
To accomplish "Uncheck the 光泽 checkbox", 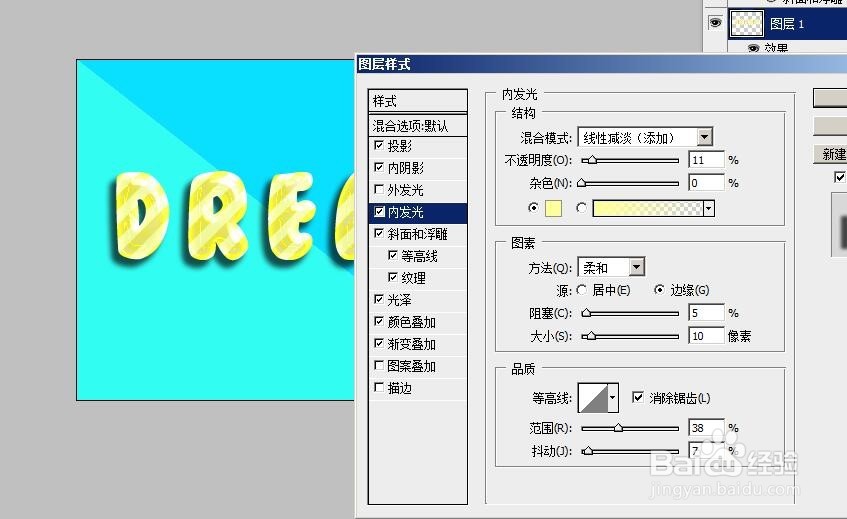I will tap(379, 299).
